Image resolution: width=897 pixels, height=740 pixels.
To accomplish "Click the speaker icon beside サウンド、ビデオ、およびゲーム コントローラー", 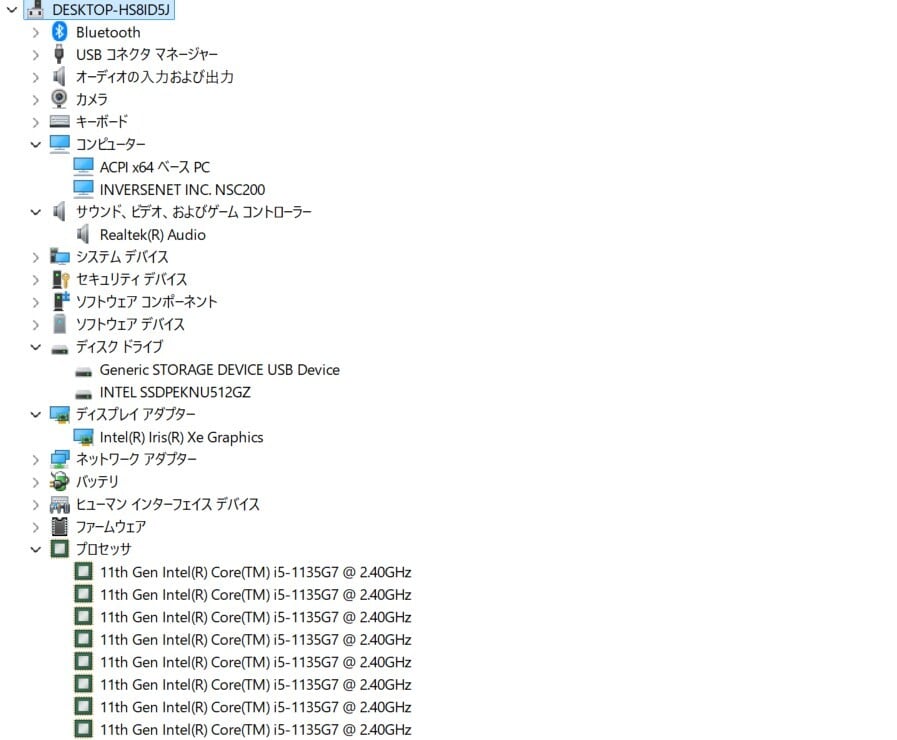I will pos(59,212).
